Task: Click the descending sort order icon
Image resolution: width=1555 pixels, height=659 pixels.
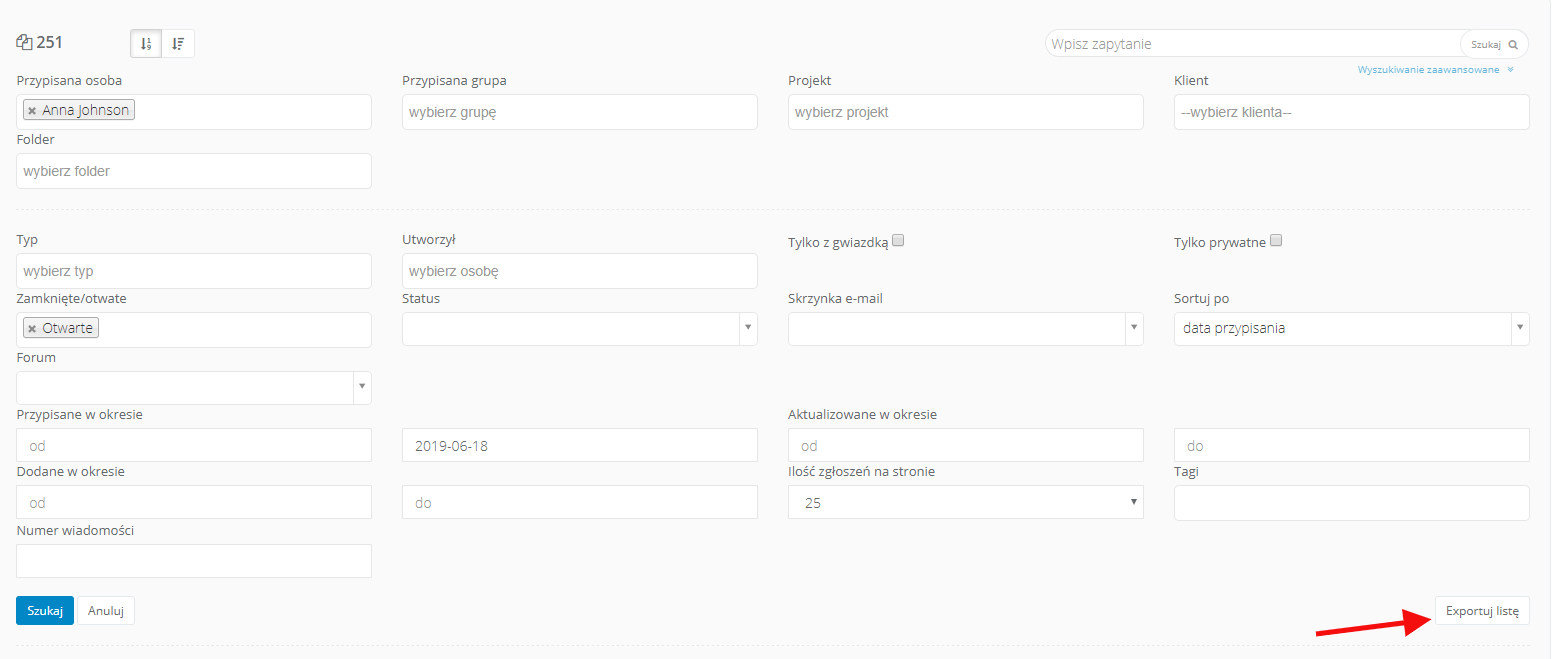Action: 178,44
